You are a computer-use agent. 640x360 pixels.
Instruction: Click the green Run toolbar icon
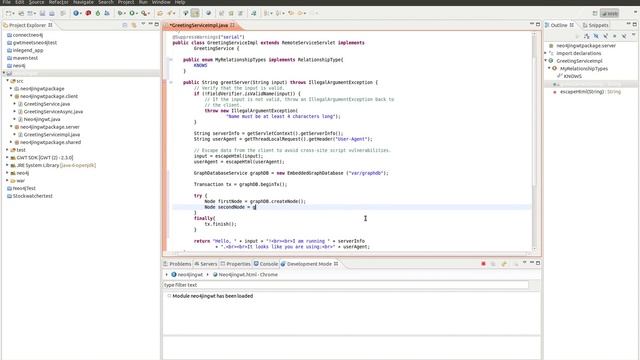coord(132,13)
